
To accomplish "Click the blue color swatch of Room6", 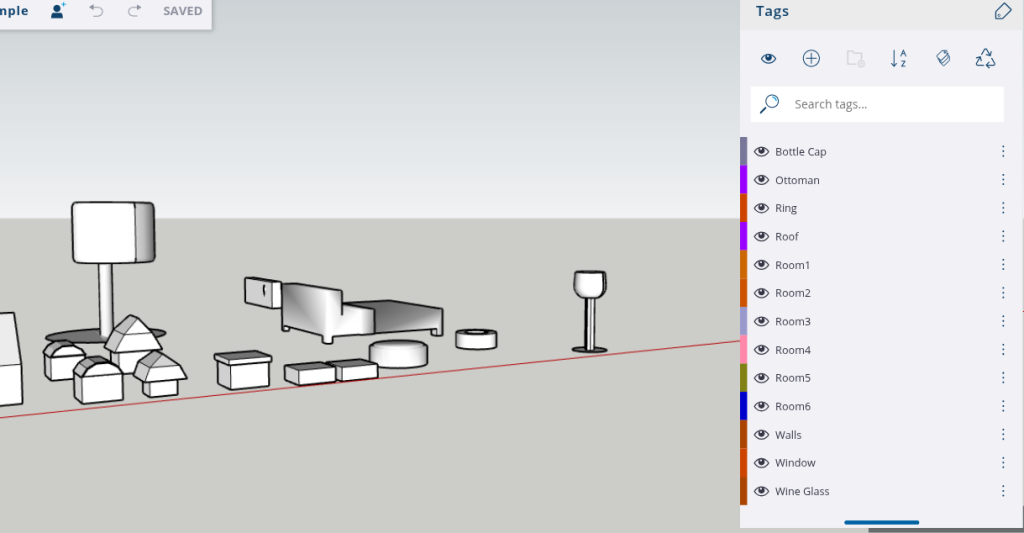I will (x=743, y=406).
